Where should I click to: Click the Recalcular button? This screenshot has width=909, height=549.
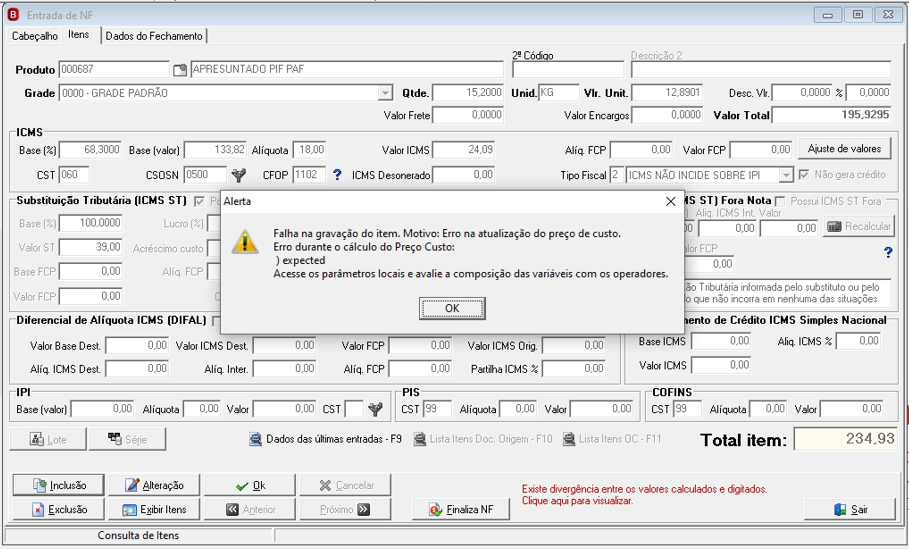859,227
